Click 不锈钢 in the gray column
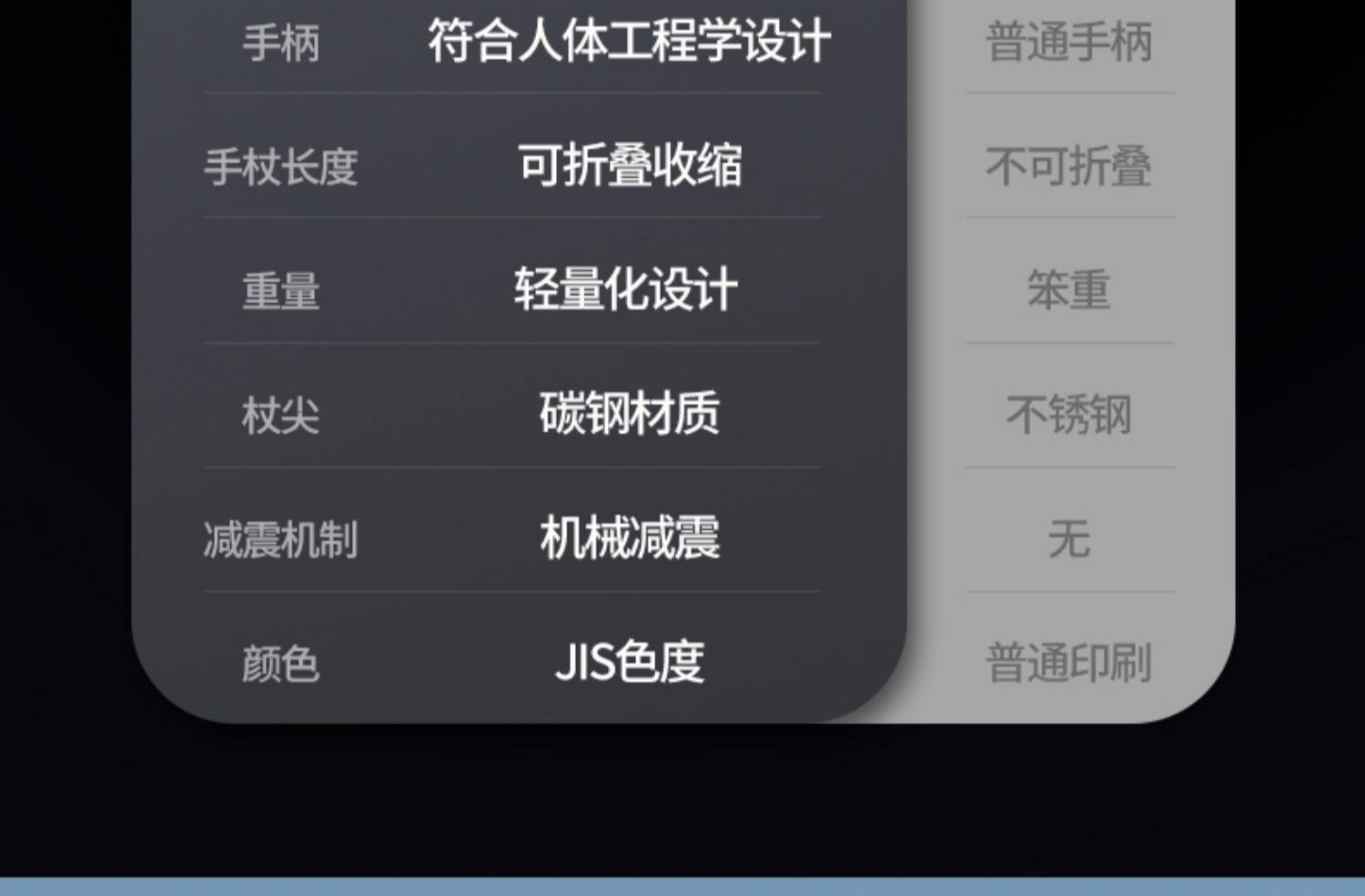 point(1069,416)
